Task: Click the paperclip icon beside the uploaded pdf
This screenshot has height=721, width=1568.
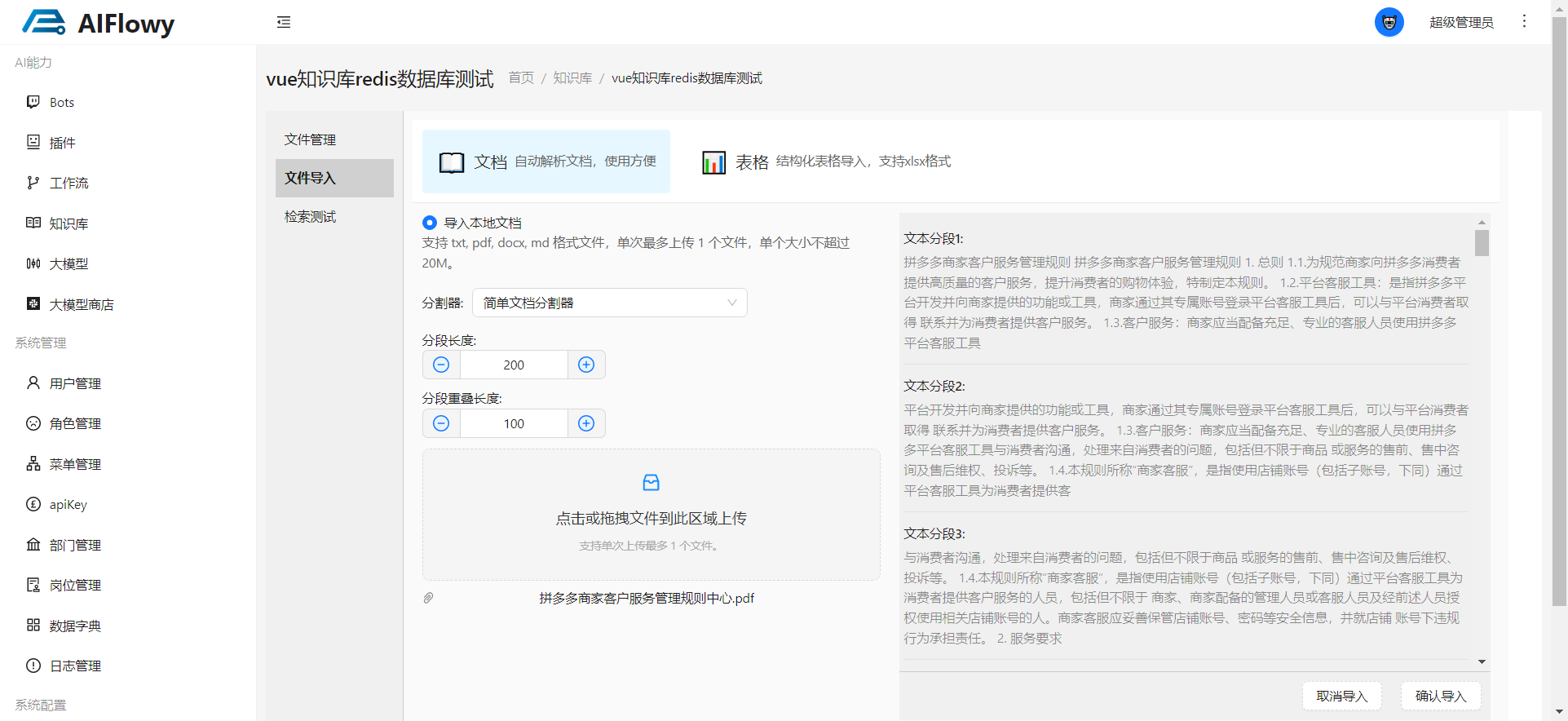Action: (x=428, y=598)
